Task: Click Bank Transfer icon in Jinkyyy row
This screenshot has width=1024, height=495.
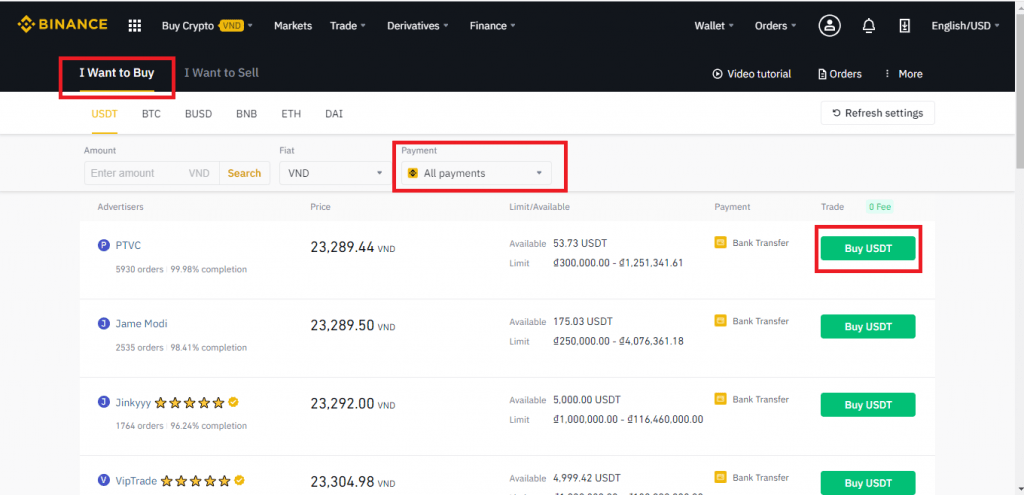Action: [720, 398]
